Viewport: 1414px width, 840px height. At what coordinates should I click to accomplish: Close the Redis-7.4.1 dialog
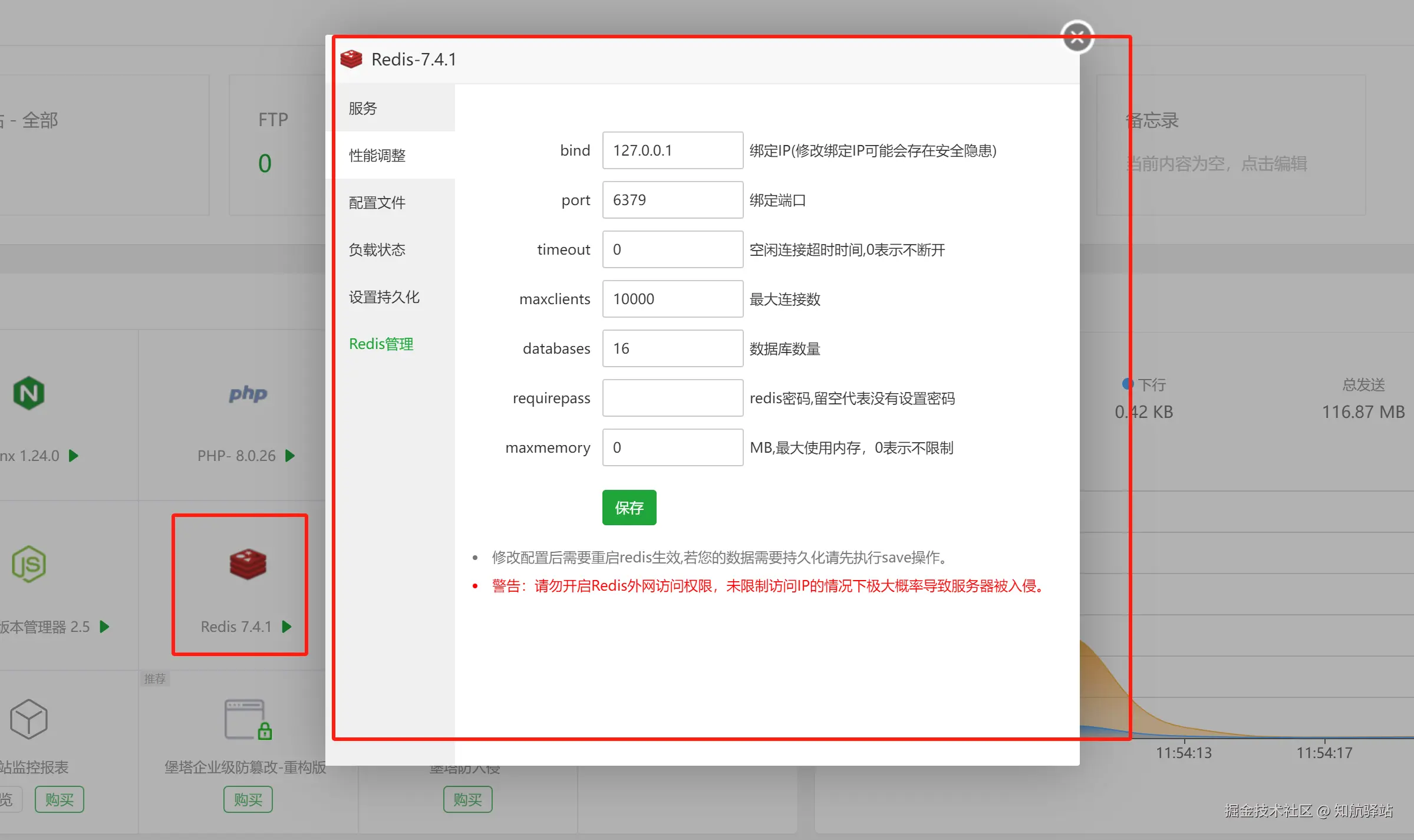(1077, 37)
